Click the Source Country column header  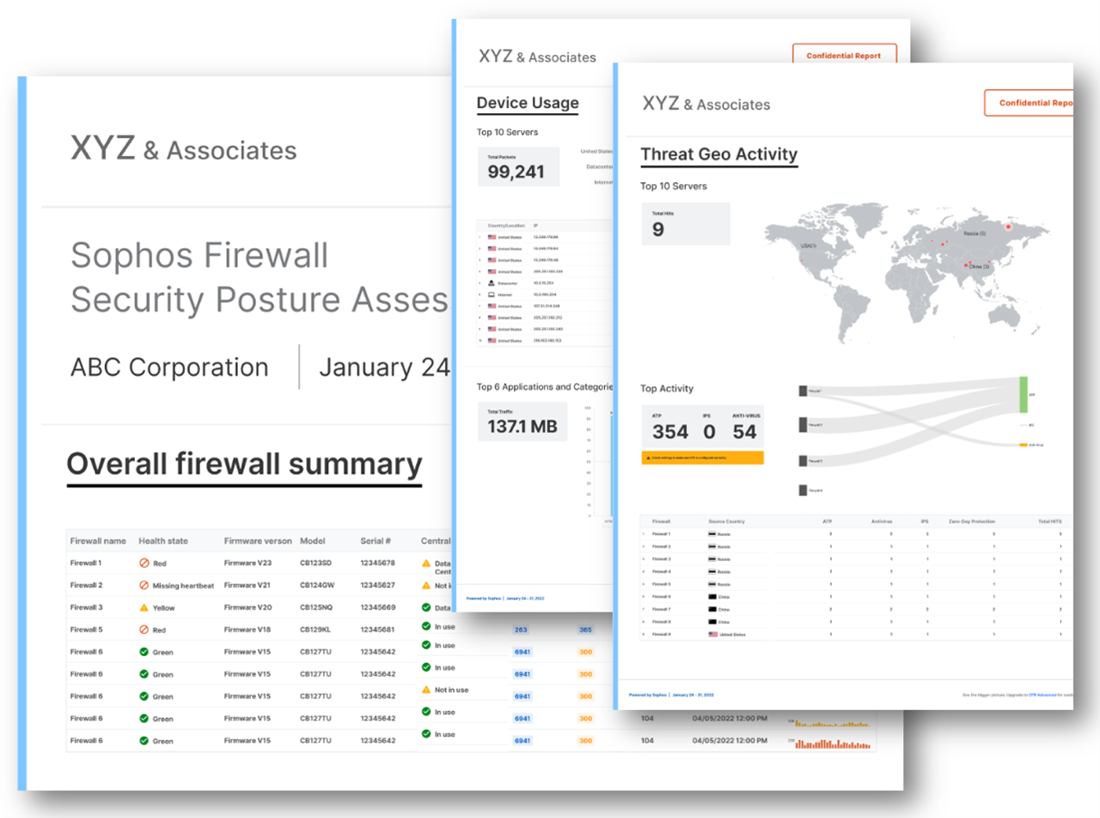(726, 521)
